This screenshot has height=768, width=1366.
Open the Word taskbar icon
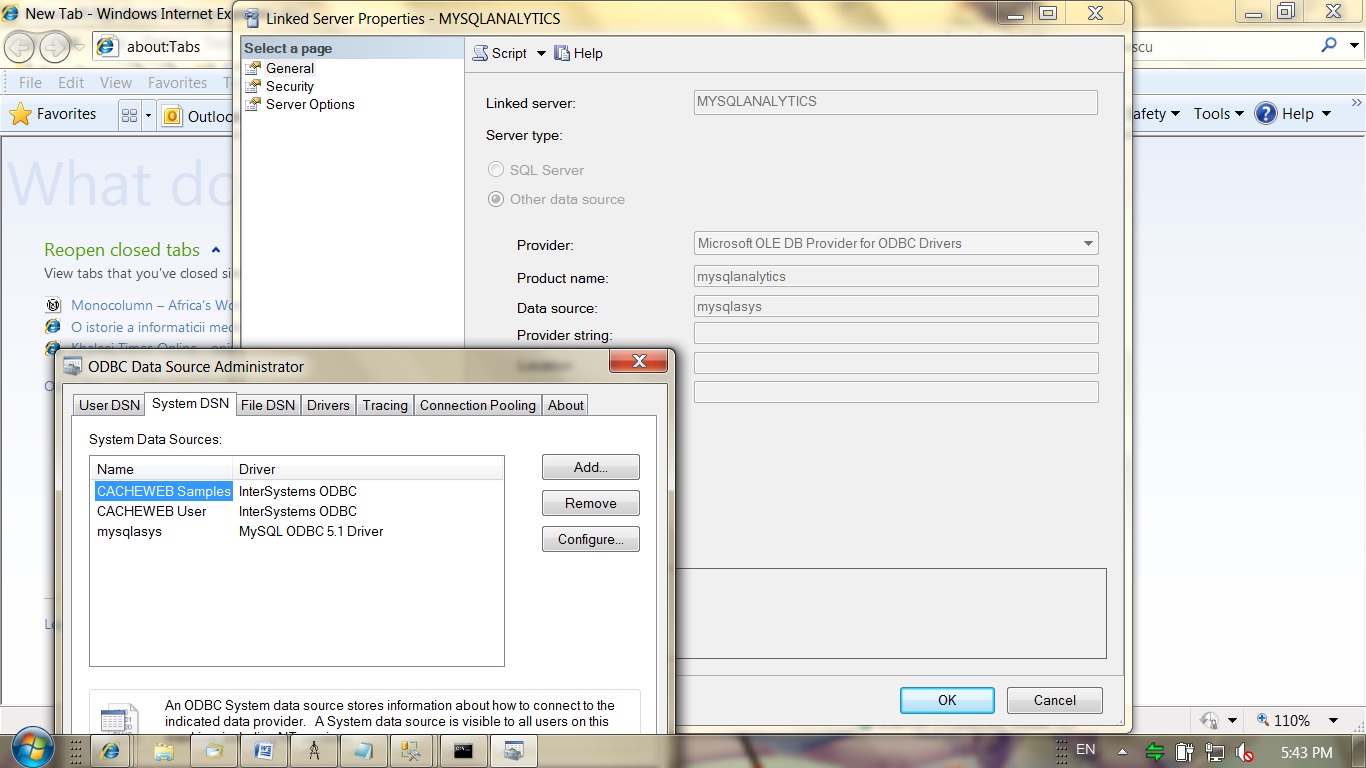point(264,750)
